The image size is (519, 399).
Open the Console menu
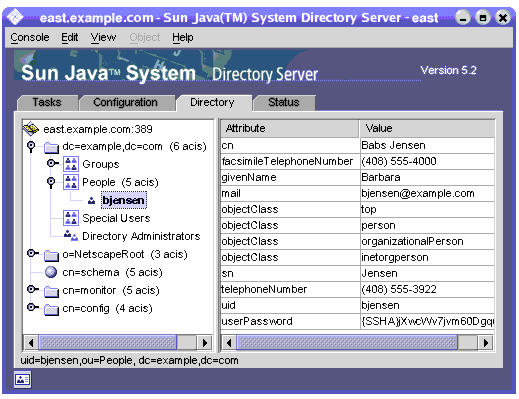coord(30,37)
